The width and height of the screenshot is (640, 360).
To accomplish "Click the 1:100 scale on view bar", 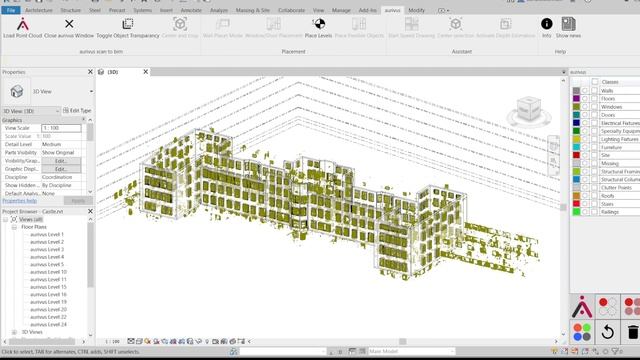I will tap(112, 342).
